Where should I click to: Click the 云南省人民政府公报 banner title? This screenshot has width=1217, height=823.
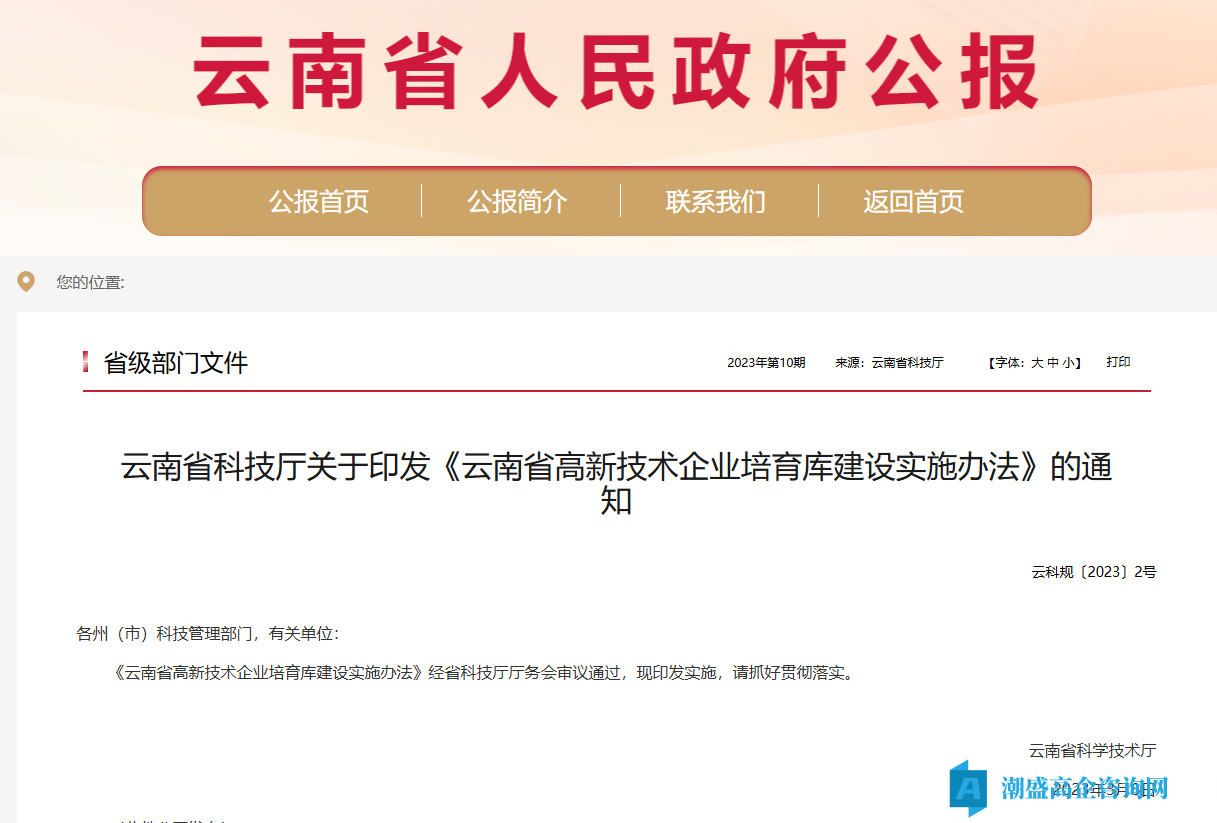615,72
